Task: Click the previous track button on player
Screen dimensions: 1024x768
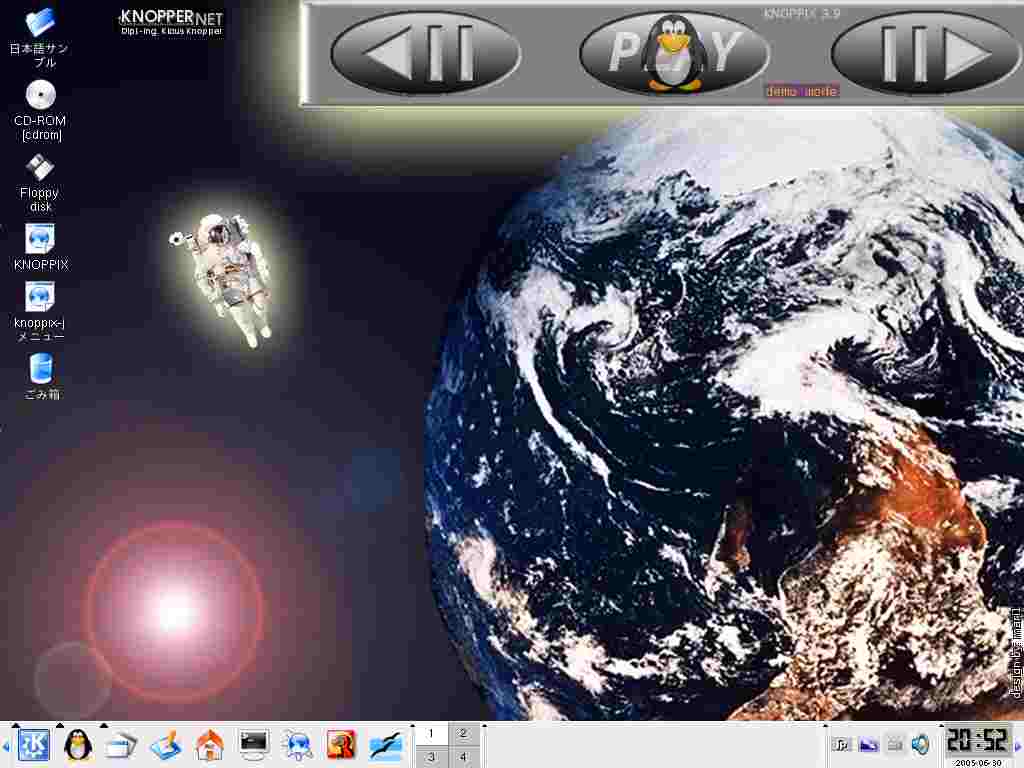Action: pos(425,53)
